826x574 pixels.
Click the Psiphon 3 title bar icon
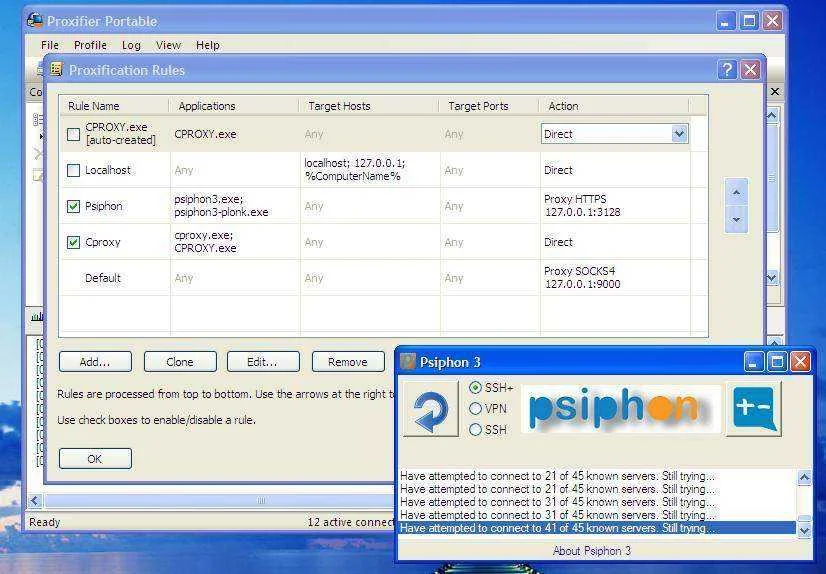point(408,362)
